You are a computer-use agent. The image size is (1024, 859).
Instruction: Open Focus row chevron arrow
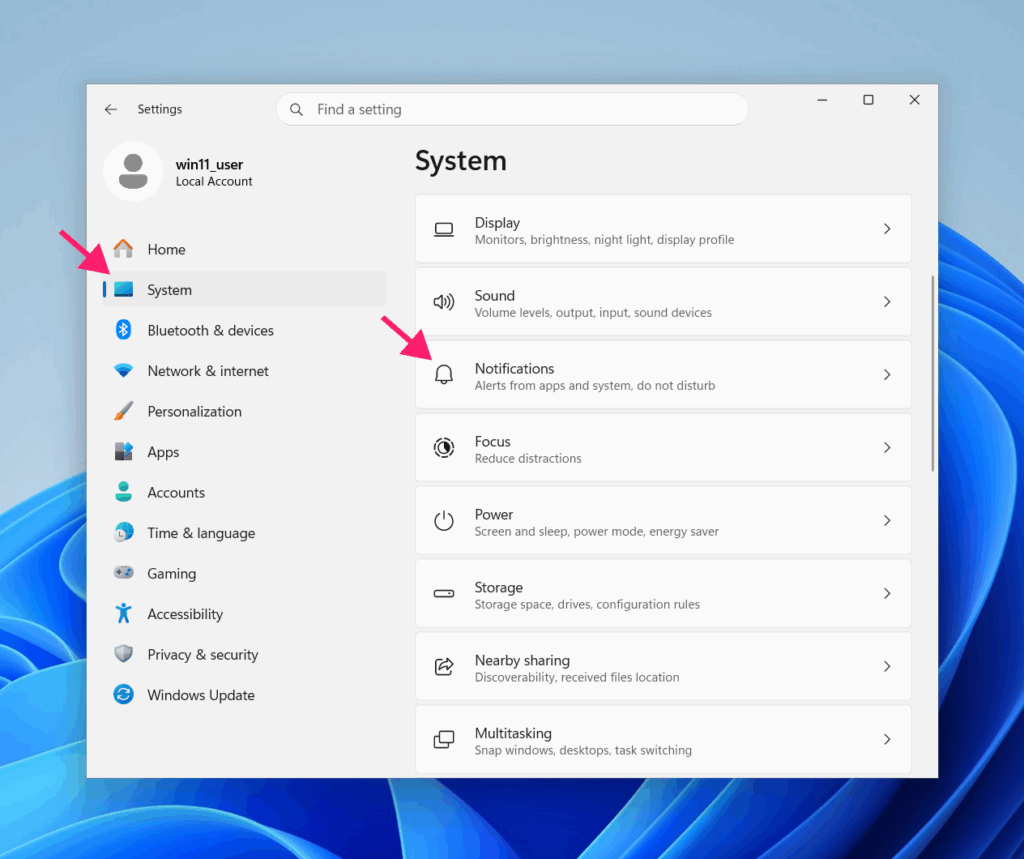pos(887,447)
